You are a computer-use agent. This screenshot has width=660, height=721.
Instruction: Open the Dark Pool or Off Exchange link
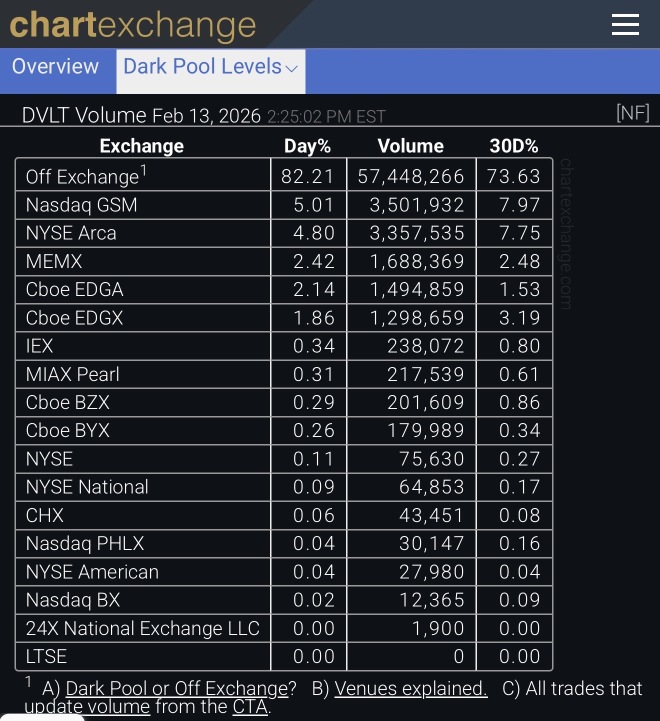177,689
